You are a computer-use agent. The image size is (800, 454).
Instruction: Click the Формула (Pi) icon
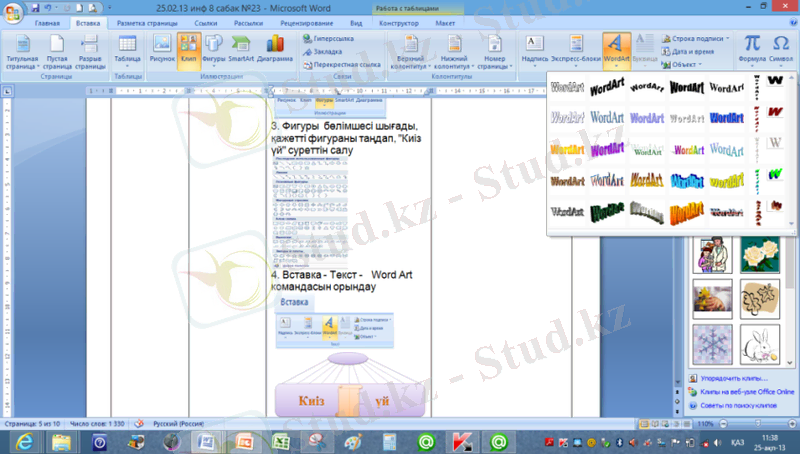click(751, 48)
